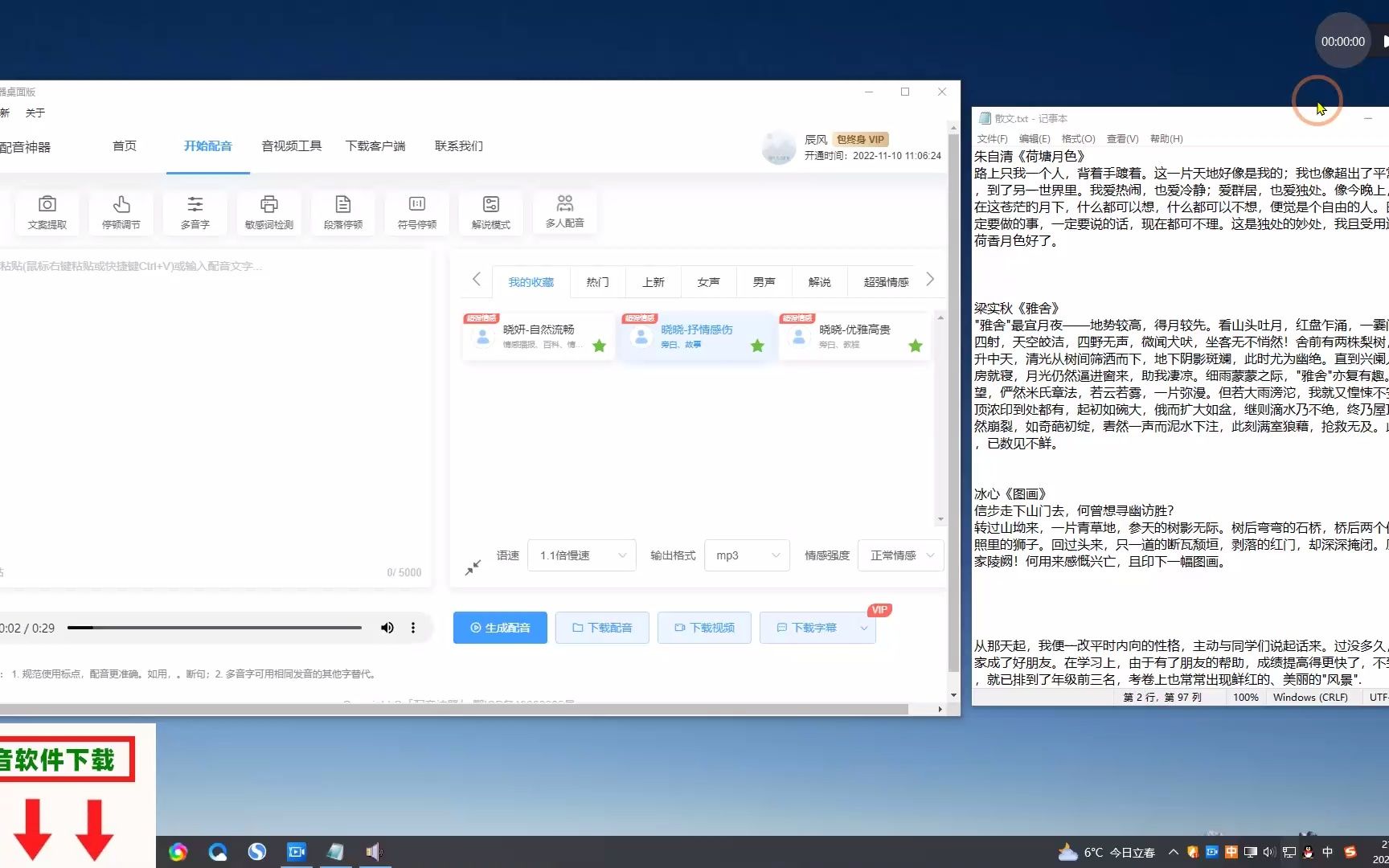Click the 生成配音 generate dubbing button
This screenshot has height=868, width=1389.
tap(500, 628)
